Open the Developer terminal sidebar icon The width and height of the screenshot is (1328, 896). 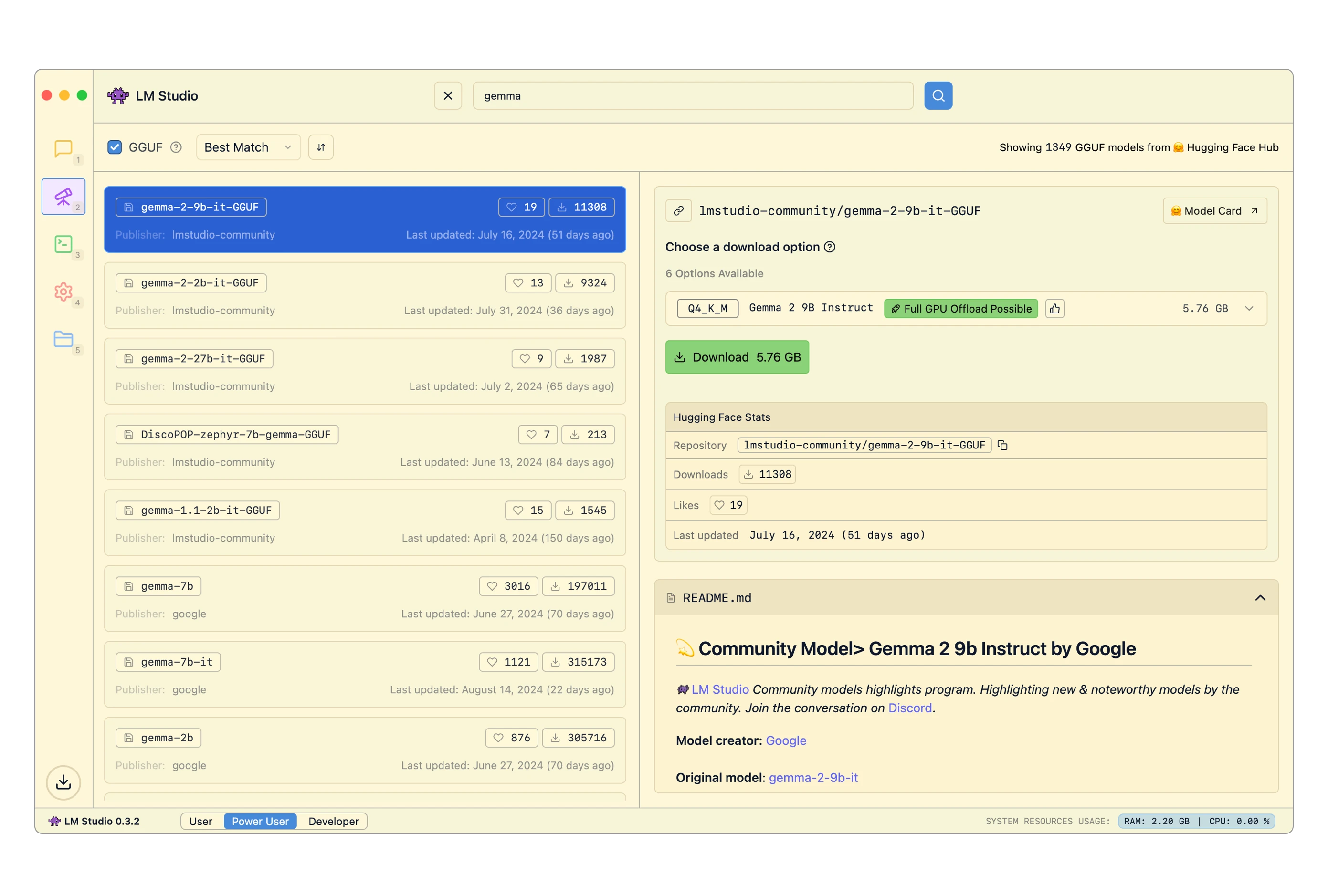click(x=63, y=244)
